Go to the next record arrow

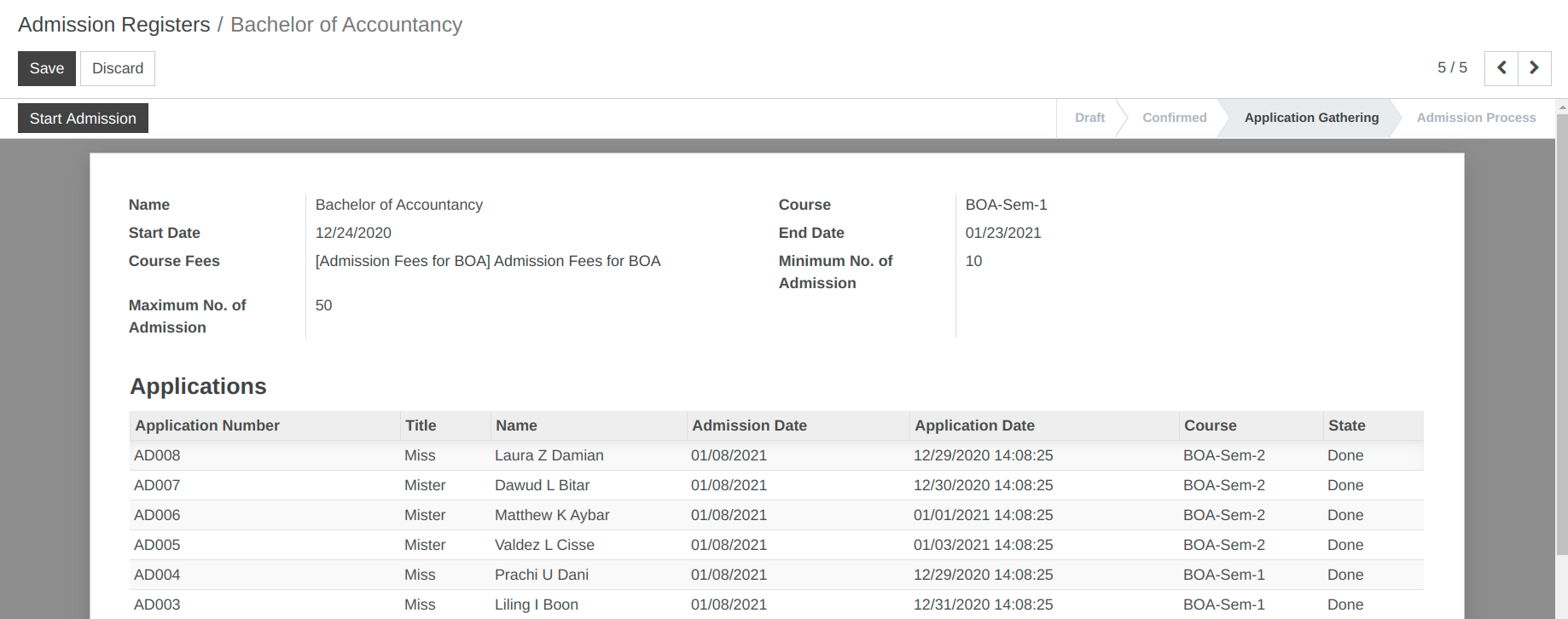(1534, 68)
